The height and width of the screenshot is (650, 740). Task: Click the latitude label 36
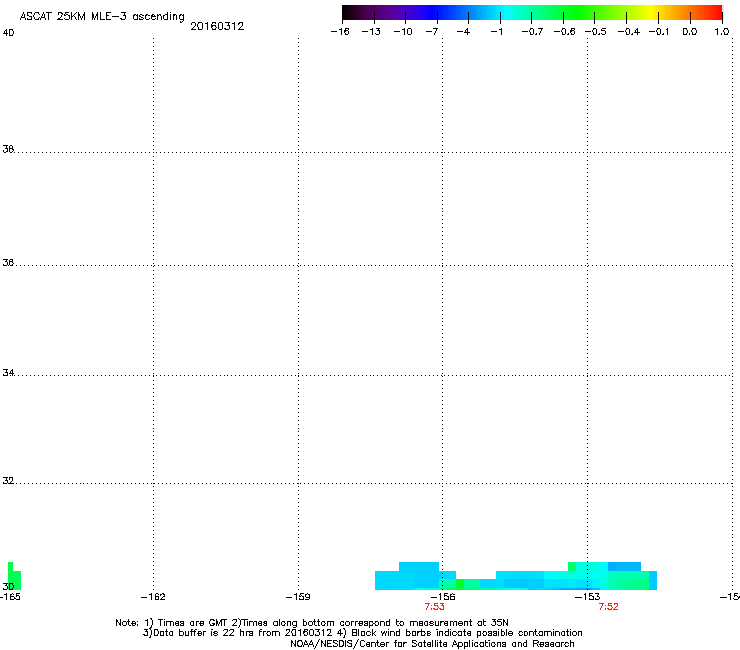tap(8, 262)
